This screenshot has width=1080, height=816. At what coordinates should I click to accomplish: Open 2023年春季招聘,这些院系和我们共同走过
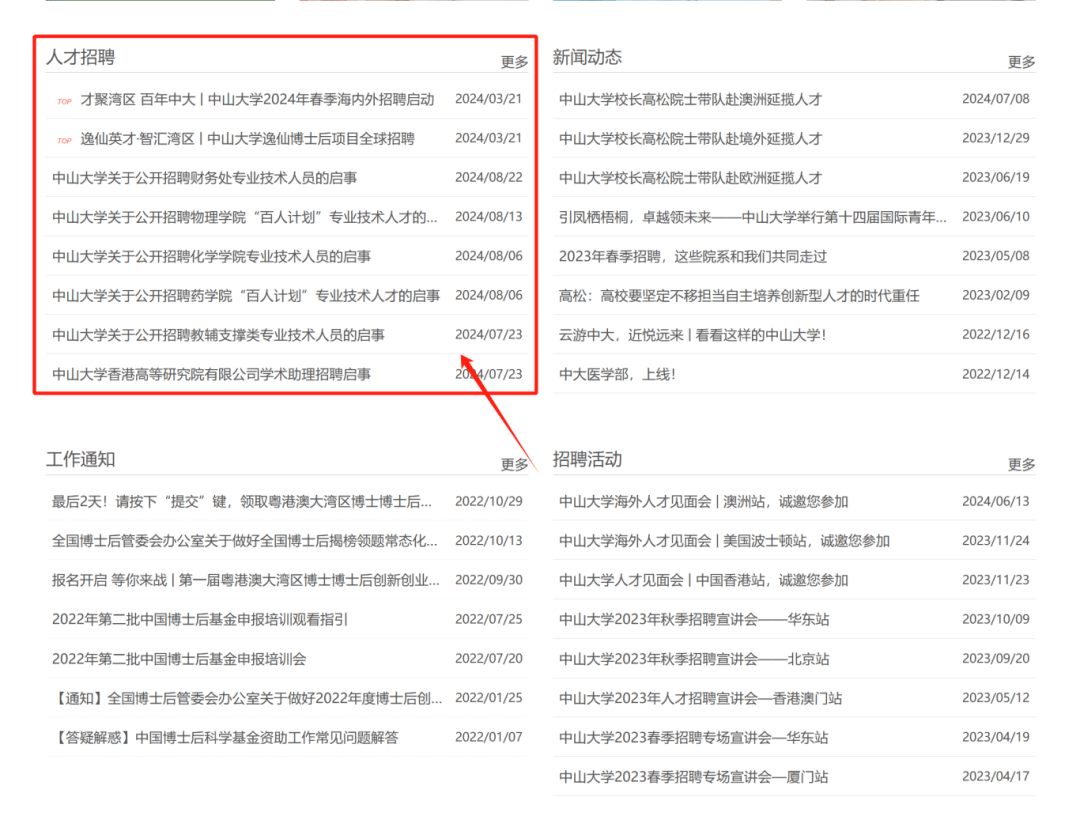point(693,256)
